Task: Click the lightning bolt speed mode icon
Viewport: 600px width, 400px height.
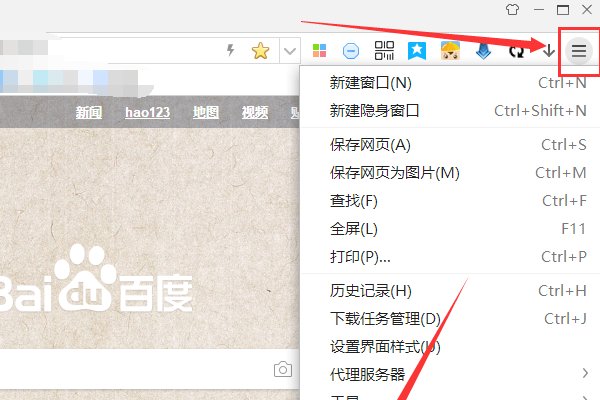Action: tap(230, 50)
